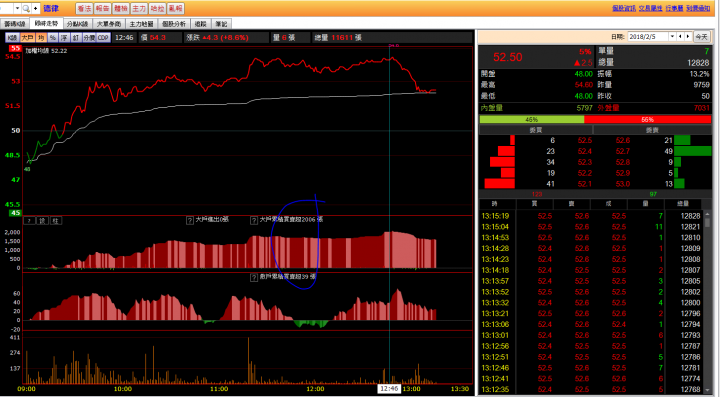Open the 分點K線 tab

[77, 24]
